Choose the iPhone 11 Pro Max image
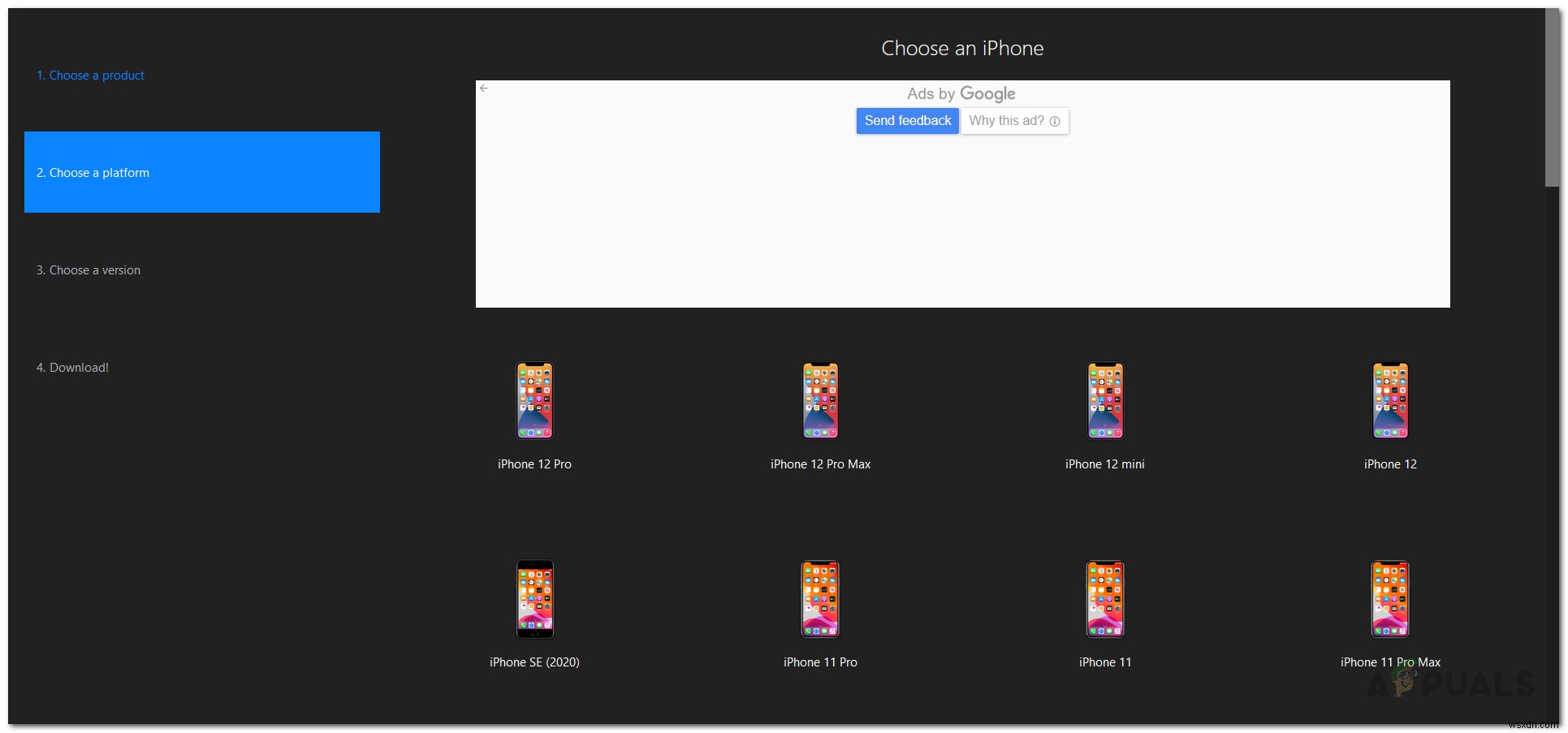This screenshot has height=733, width=1568. point(1390,598)
